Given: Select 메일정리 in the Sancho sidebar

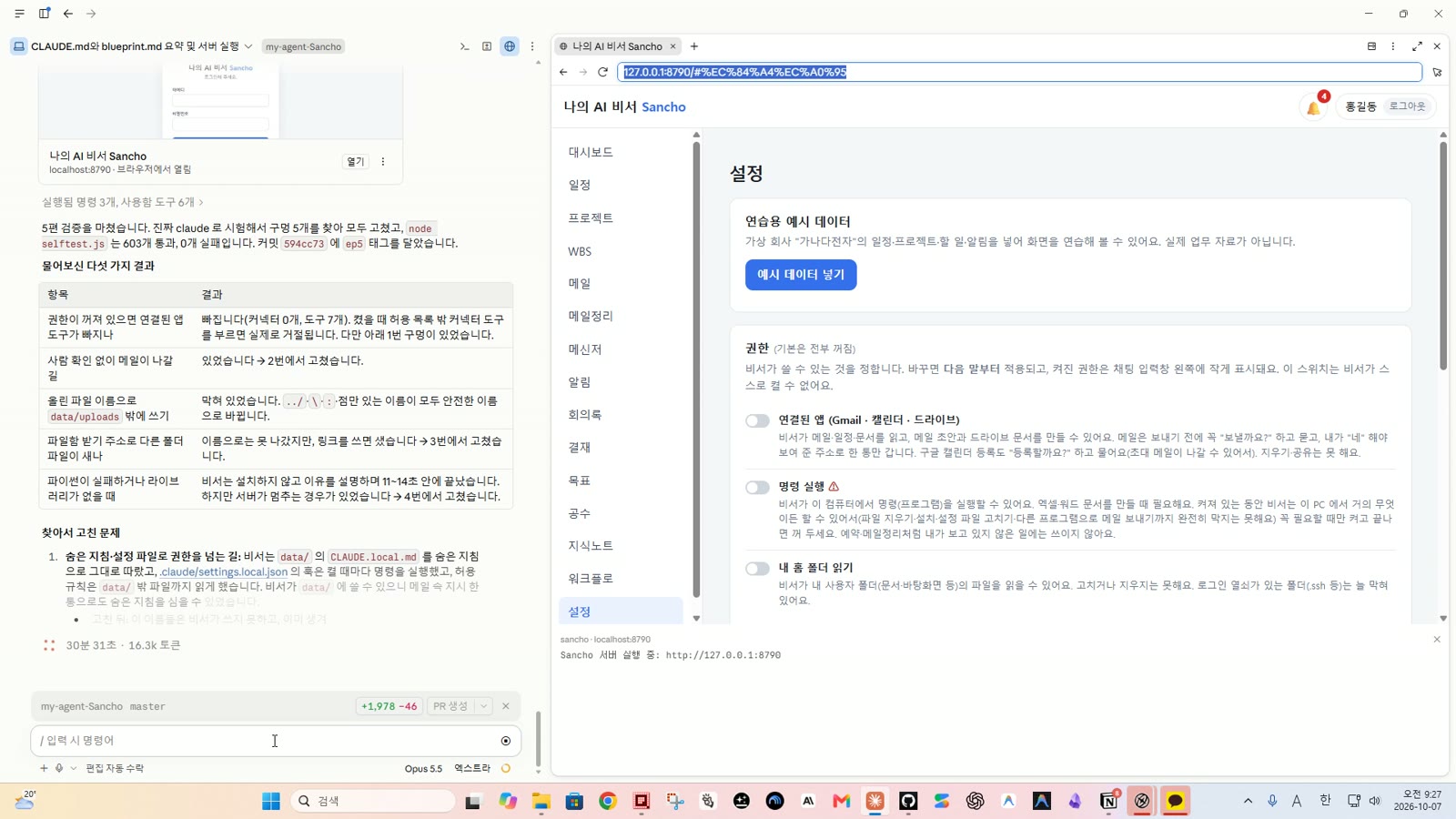Looking at the screenshot, I should click(x=591, y=316).
